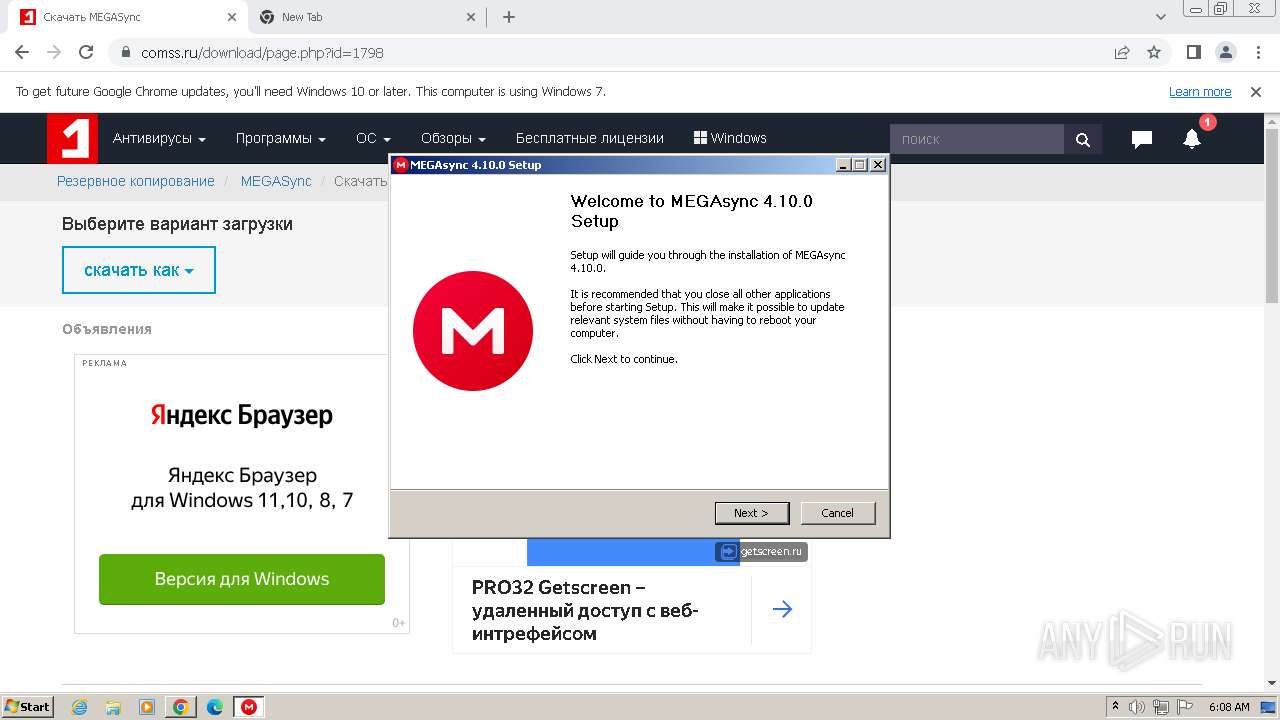1280x720 pixels.
Task: Click the comss red logo
Action: (x=72, y=138)
